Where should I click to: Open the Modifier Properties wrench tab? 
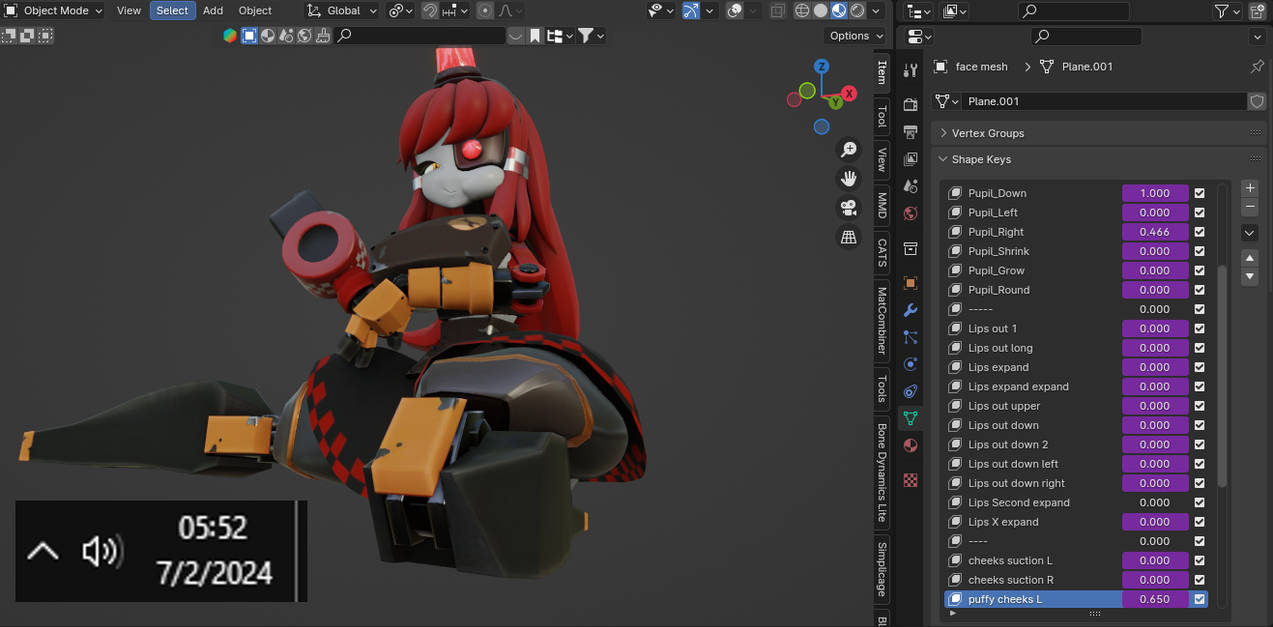[x=910, y=310]
